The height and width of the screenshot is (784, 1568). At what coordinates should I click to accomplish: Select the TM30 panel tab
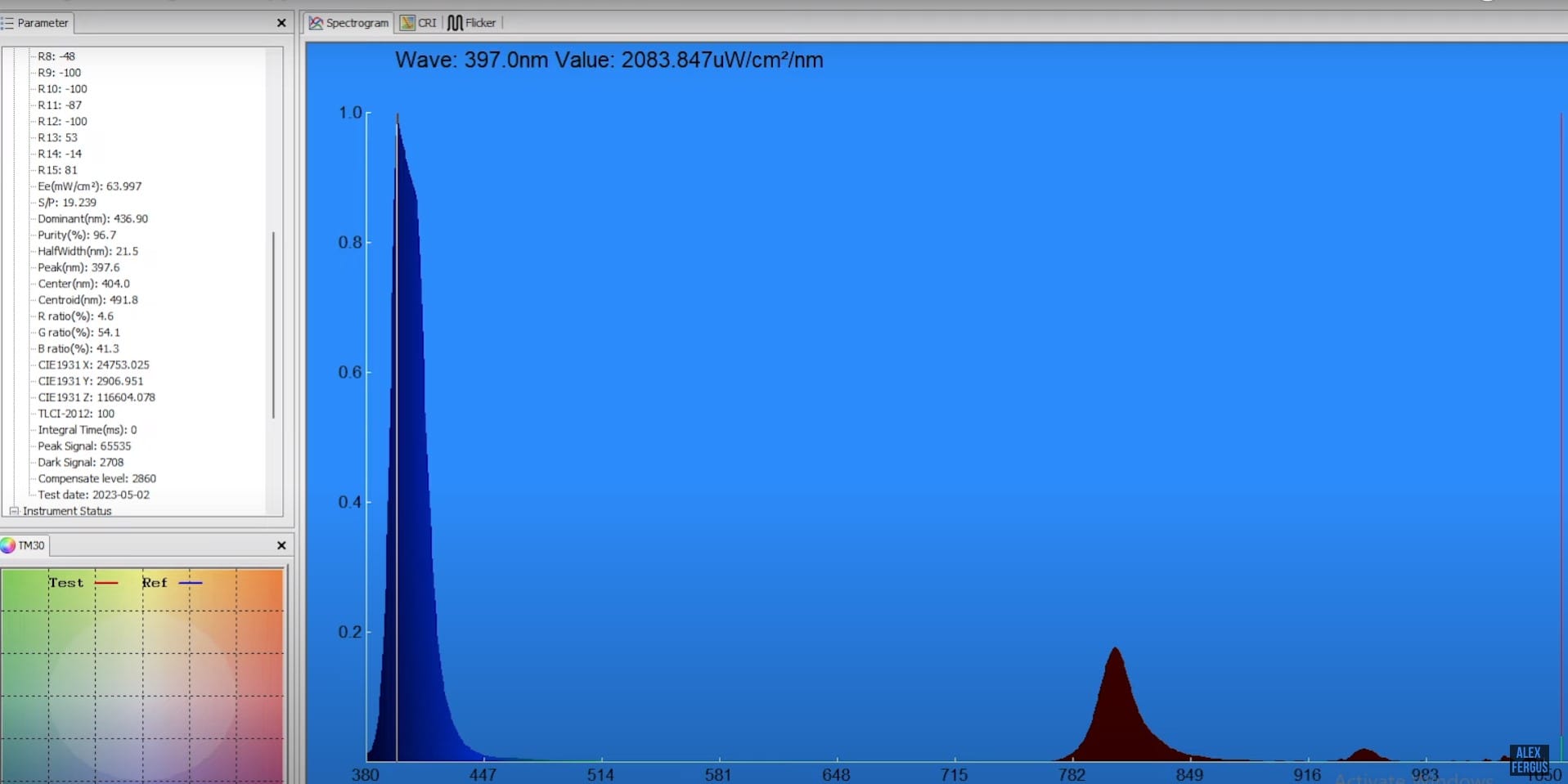coord(24,545)
